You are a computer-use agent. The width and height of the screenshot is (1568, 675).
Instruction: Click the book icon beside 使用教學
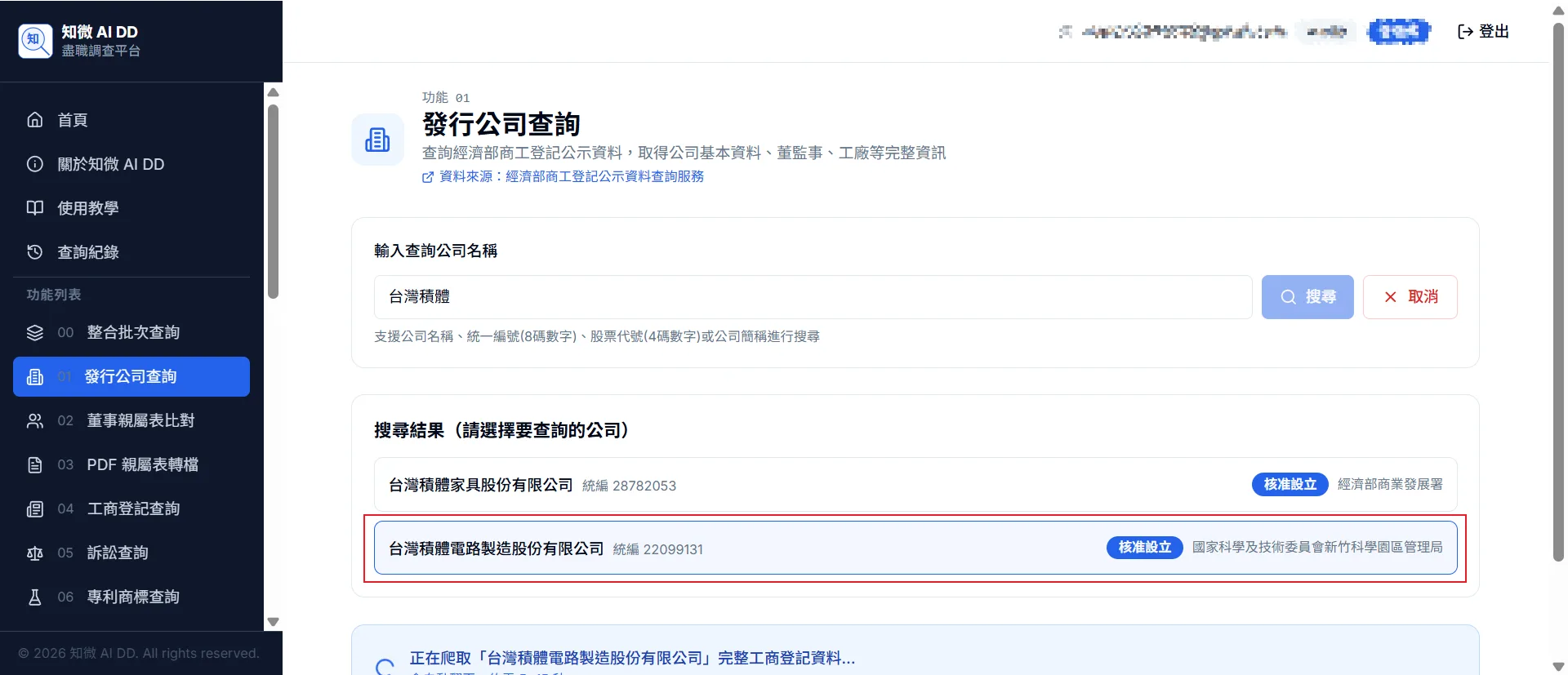[34, 208]
